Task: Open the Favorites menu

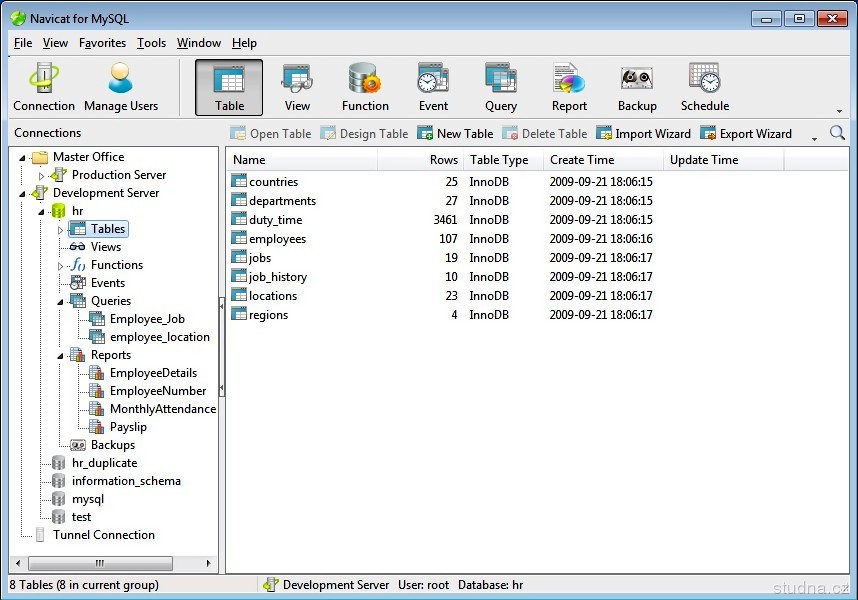Action: point(102,43)
